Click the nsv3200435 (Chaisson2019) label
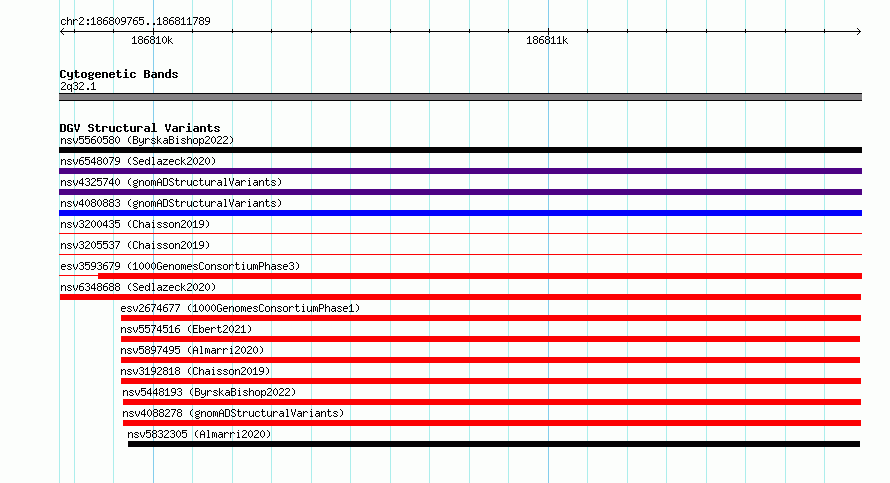Viewport: 890px width, 483px height. 135,224
